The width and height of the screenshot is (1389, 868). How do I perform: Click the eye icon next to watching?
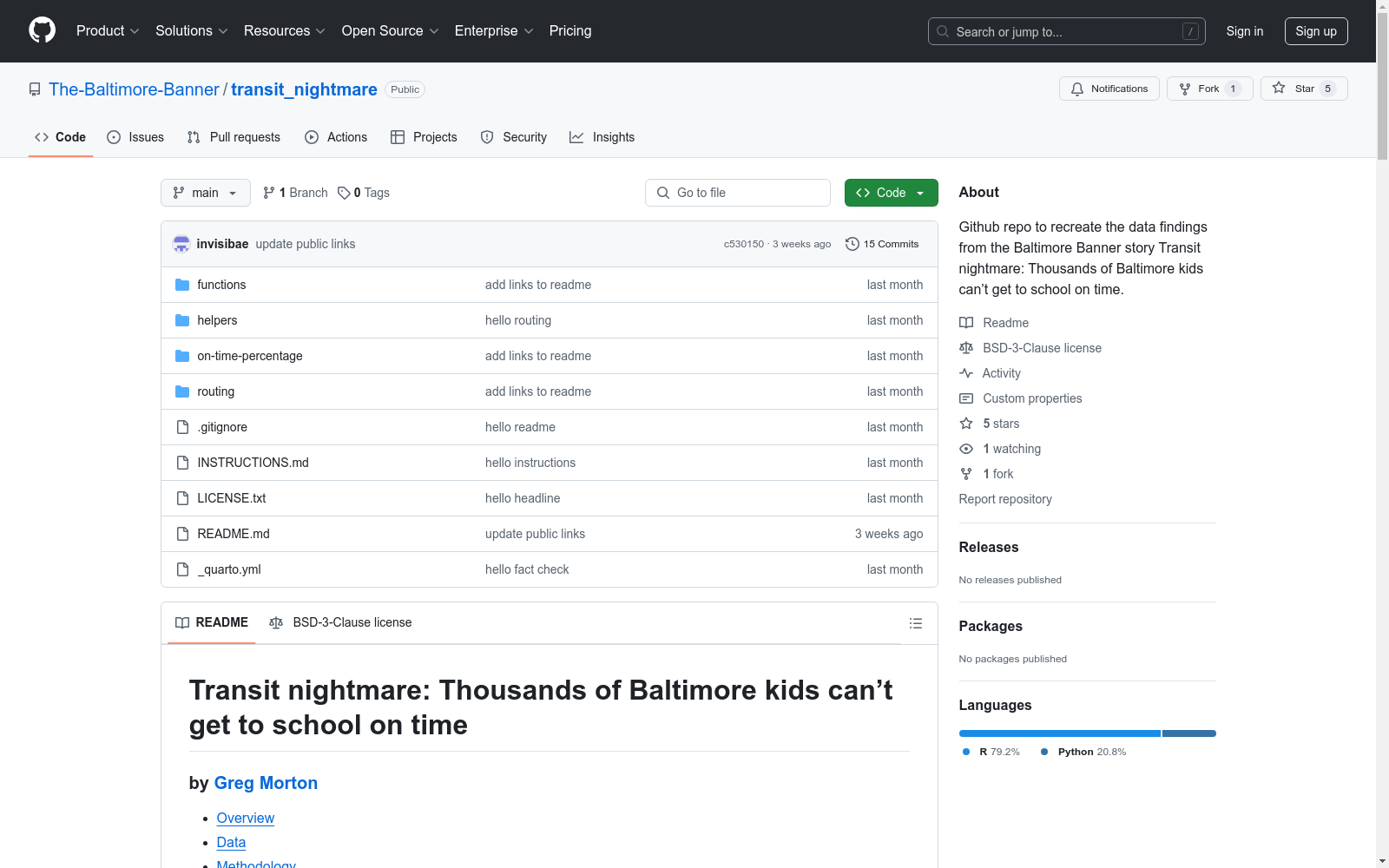(966, 449)
